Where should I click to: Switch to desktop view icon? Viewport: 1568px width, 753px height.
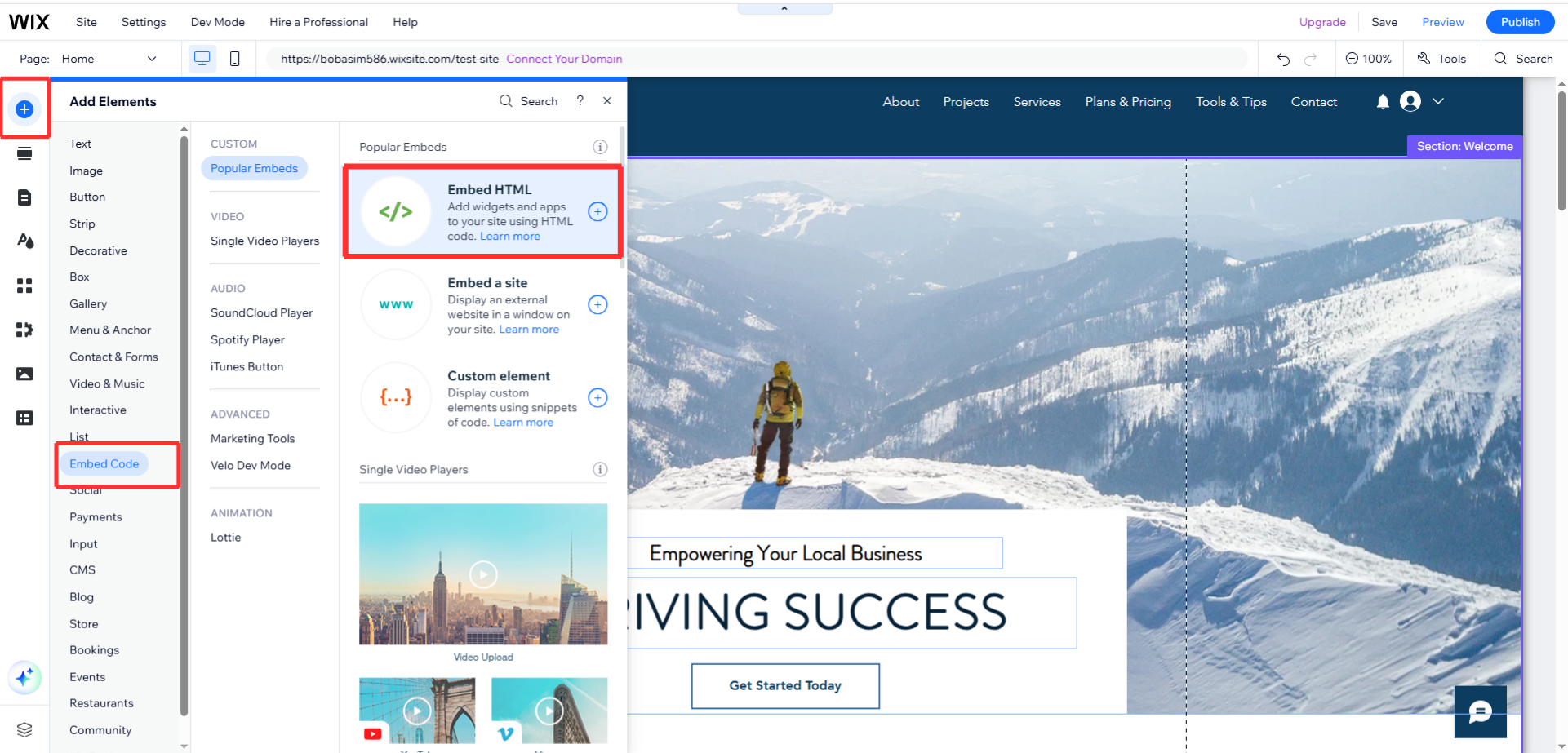point(202,59)
